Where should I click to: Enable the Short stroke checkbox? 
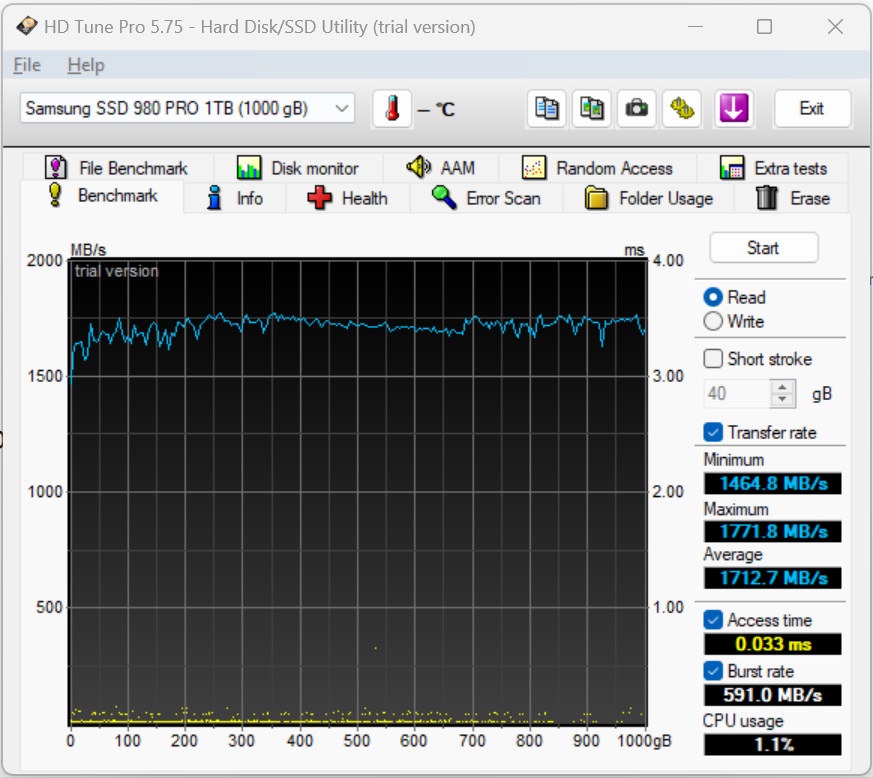tap(713, 359)
